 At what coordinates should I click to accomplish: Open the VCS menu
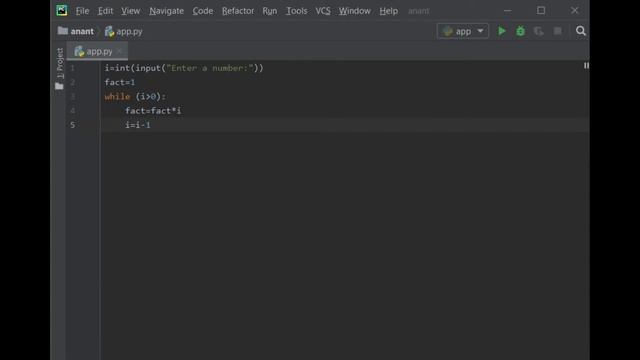[322, 11]
